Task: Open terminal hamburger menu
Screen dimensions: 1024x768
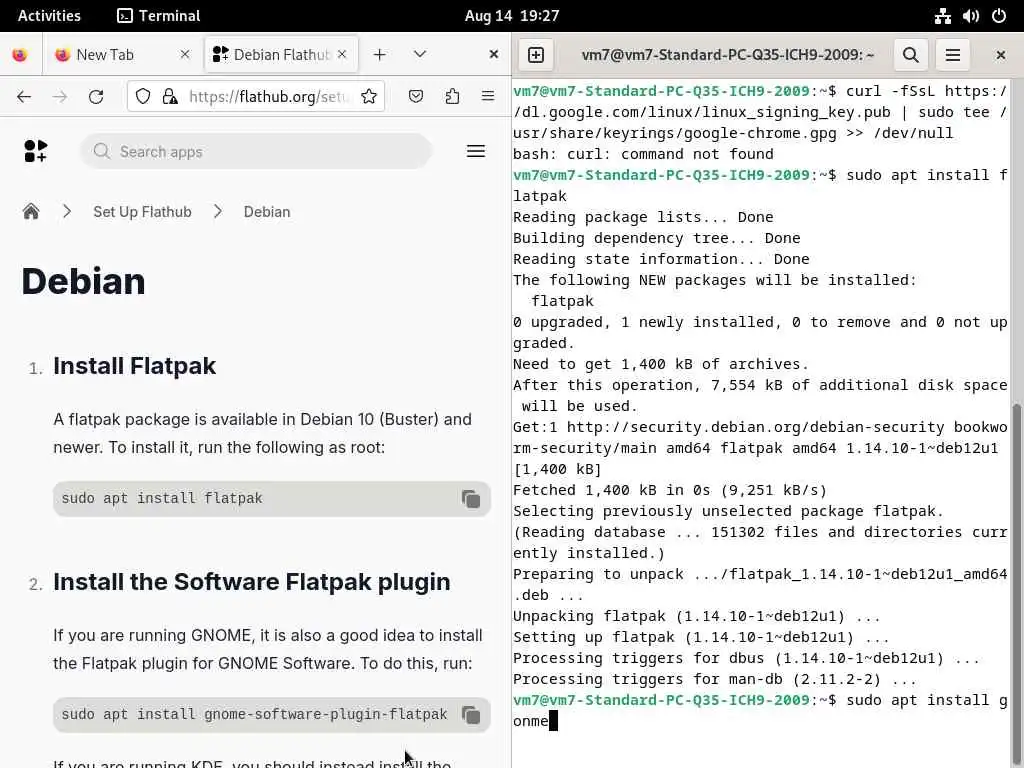Action: click(x=953, y=55)
